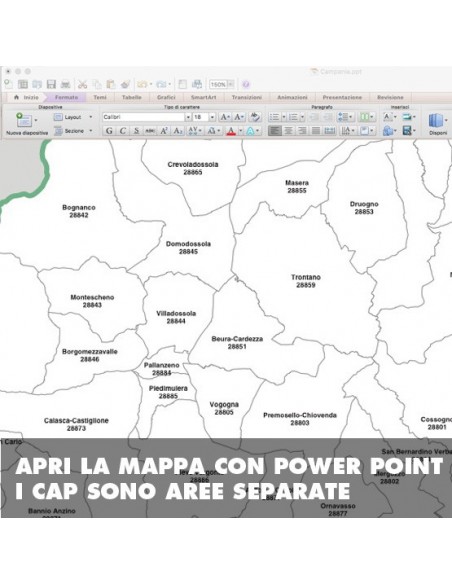The width and height of the screenshot is (452, 584).
Task: Decrease font size with A down icon
Action: coord(239,117)
